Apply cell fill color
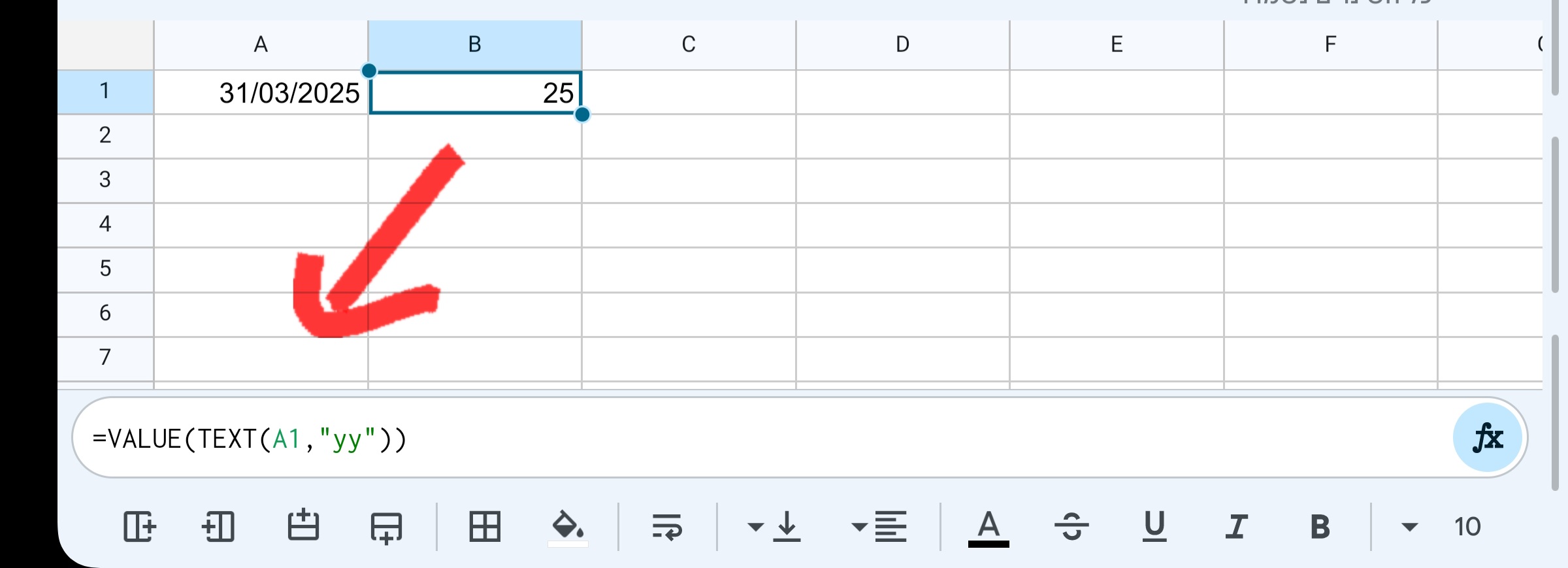1568x568 pixels. coord(567,527)
